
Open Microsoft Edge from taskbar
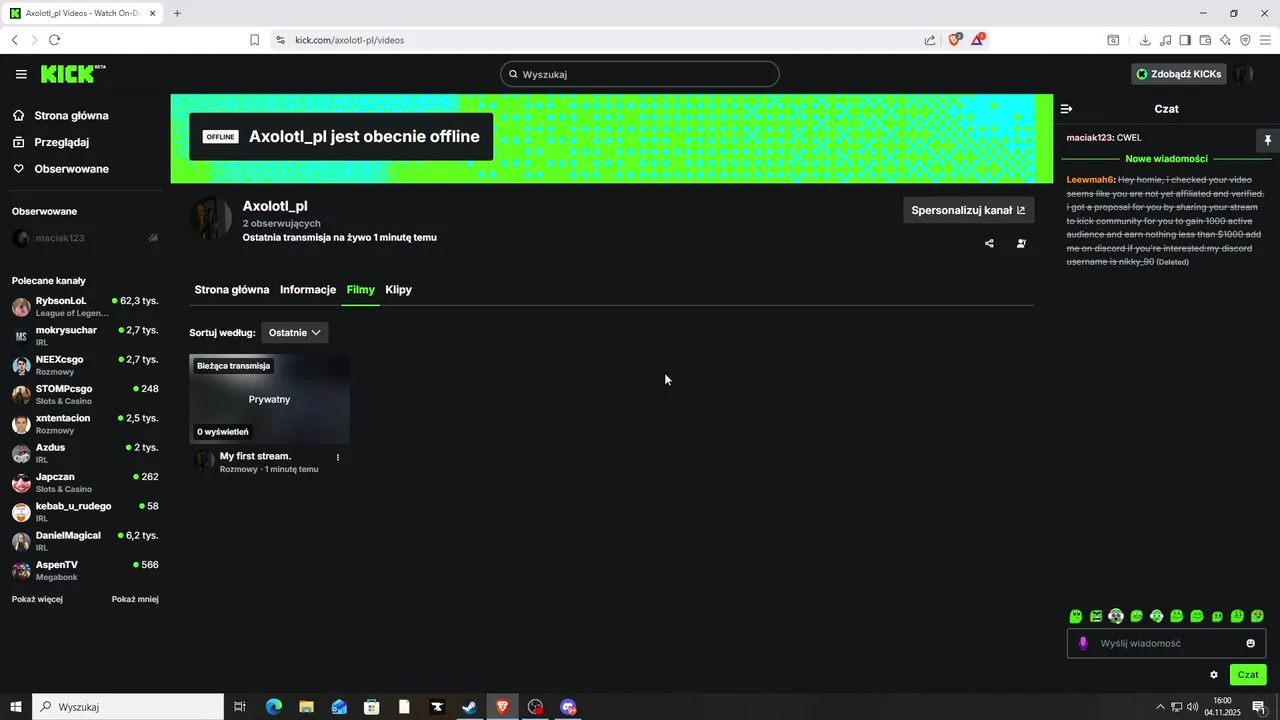[x=273, y=707]
